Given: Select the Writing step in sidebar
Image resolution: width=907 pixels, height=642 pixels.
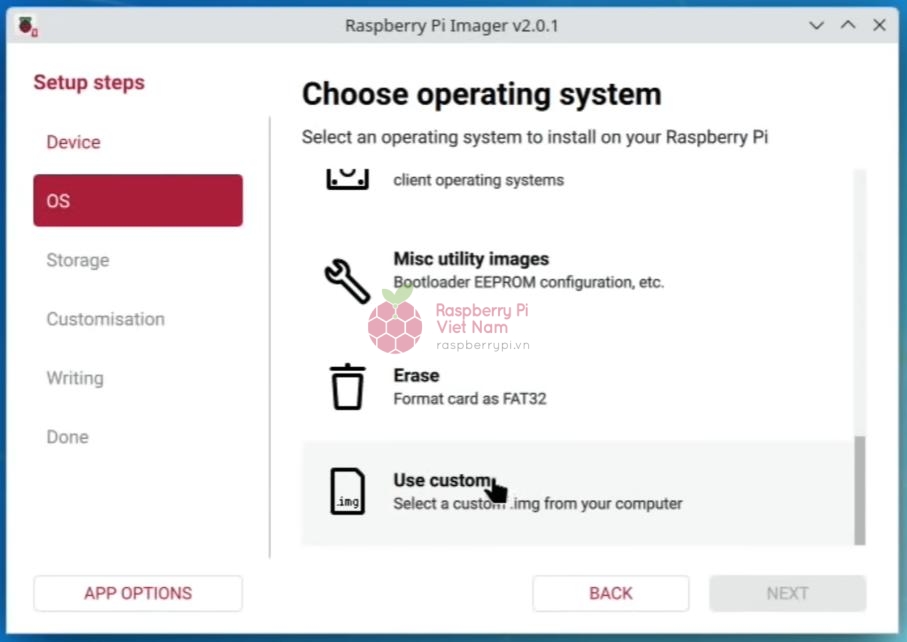Looking at the screenshot, I should (74, 378).
